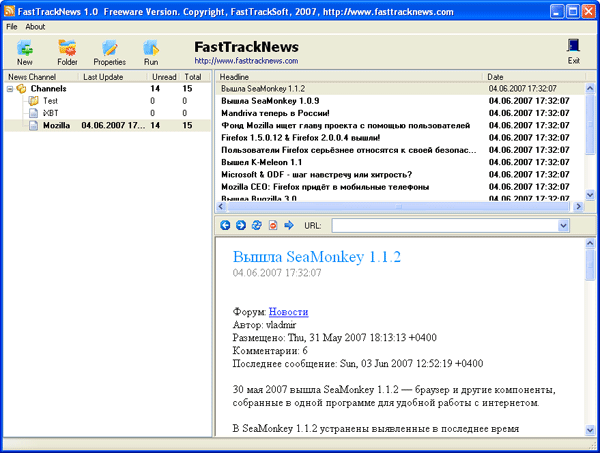Click the RSS icon in title bar
This screenshot has height=453, width=600.
coord(10,11)
